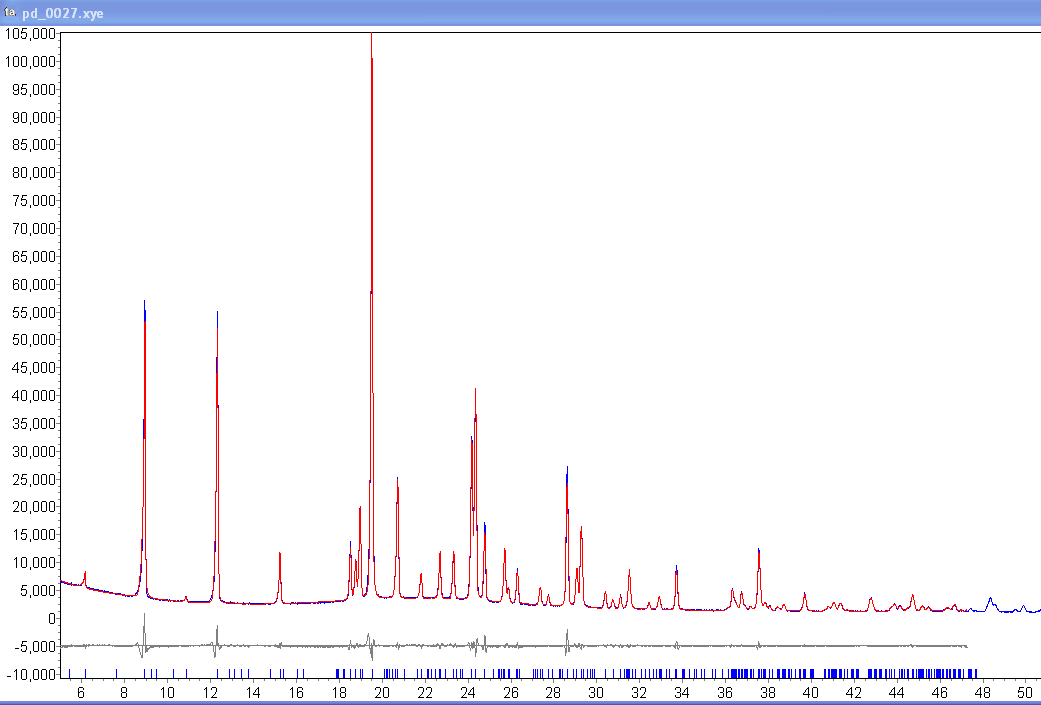Click the 28 label on x-axis
Image resolution: width=1041 pixels, height=705 pixels.
click(x=553, y=692)
